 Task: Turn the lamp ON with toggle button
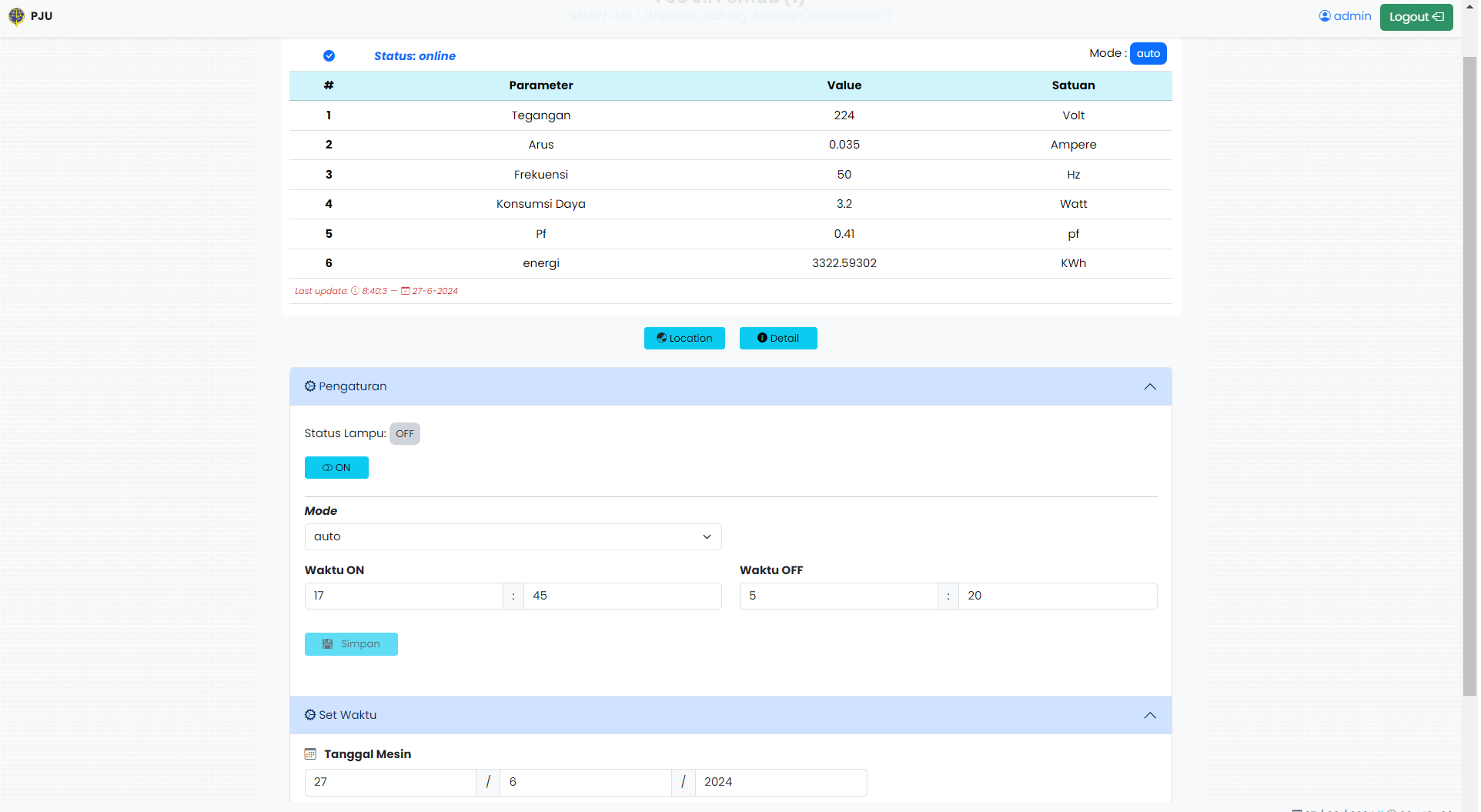pyautogui.click(x=336, y=468)
